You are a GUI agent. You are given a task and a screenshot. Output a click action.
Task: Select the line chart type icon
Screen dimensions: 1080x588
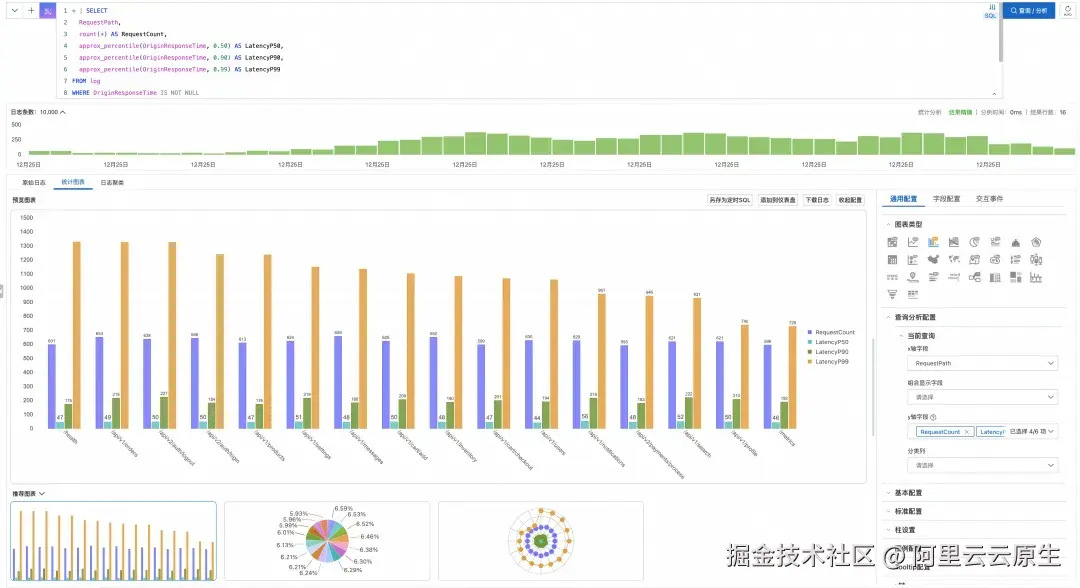click(912, 242)
